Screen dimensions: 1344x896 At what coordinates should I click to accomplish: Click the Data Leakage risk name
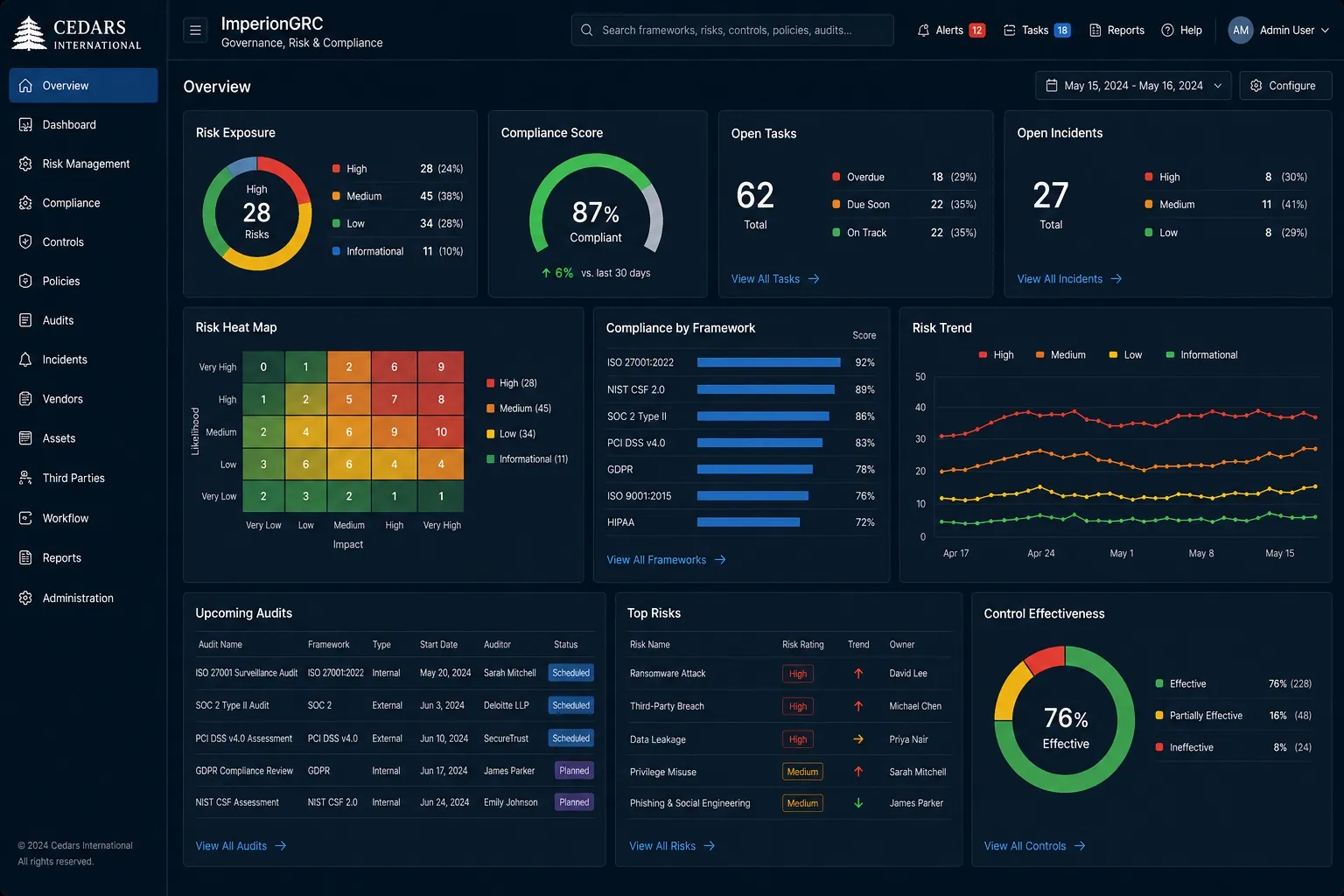point(658,739)
